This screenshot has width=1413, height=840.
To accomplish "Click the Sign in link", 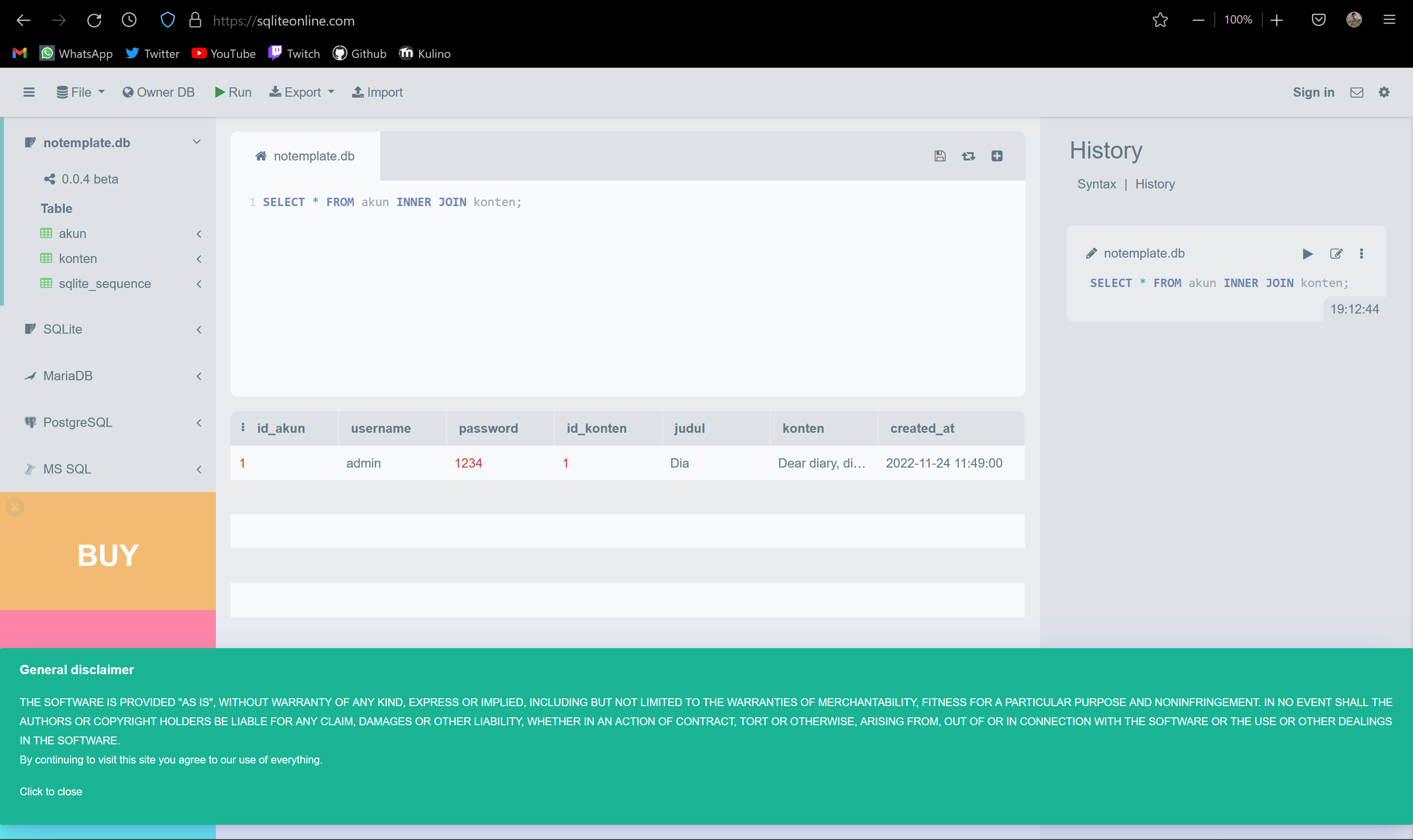I will coord(1313,92).
